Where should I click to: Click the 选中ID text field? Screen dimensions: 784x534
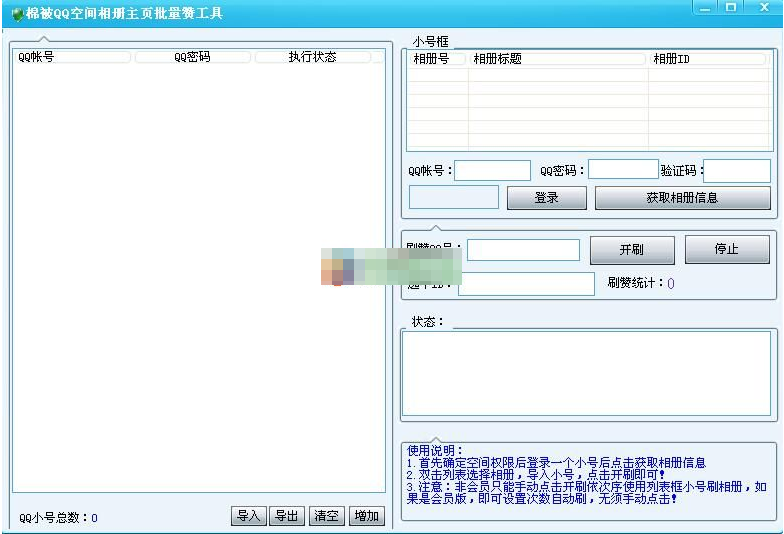tap(526, 284)
